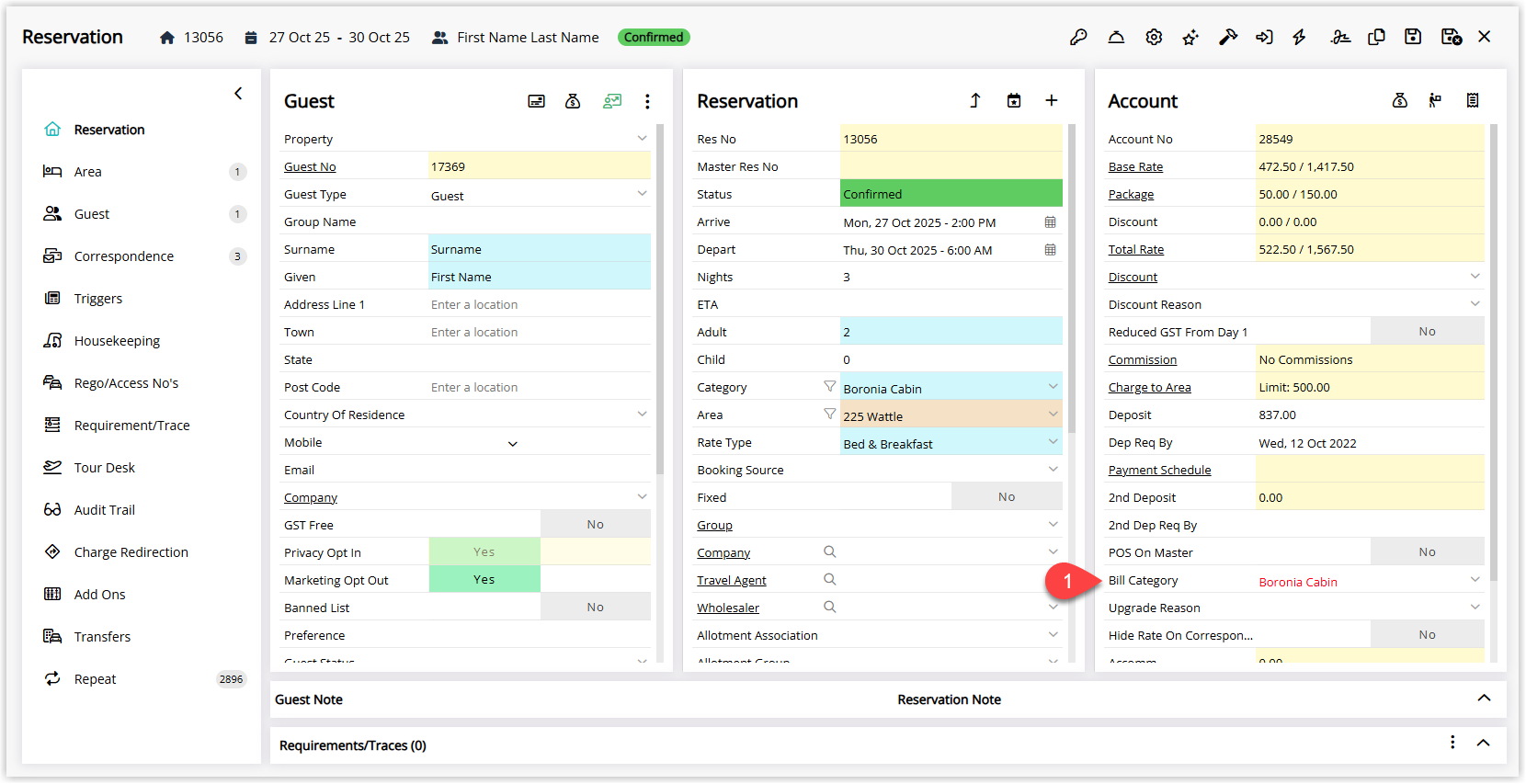Click the Category filter funnel icon
1526x784 pixels.
(830, 387)
